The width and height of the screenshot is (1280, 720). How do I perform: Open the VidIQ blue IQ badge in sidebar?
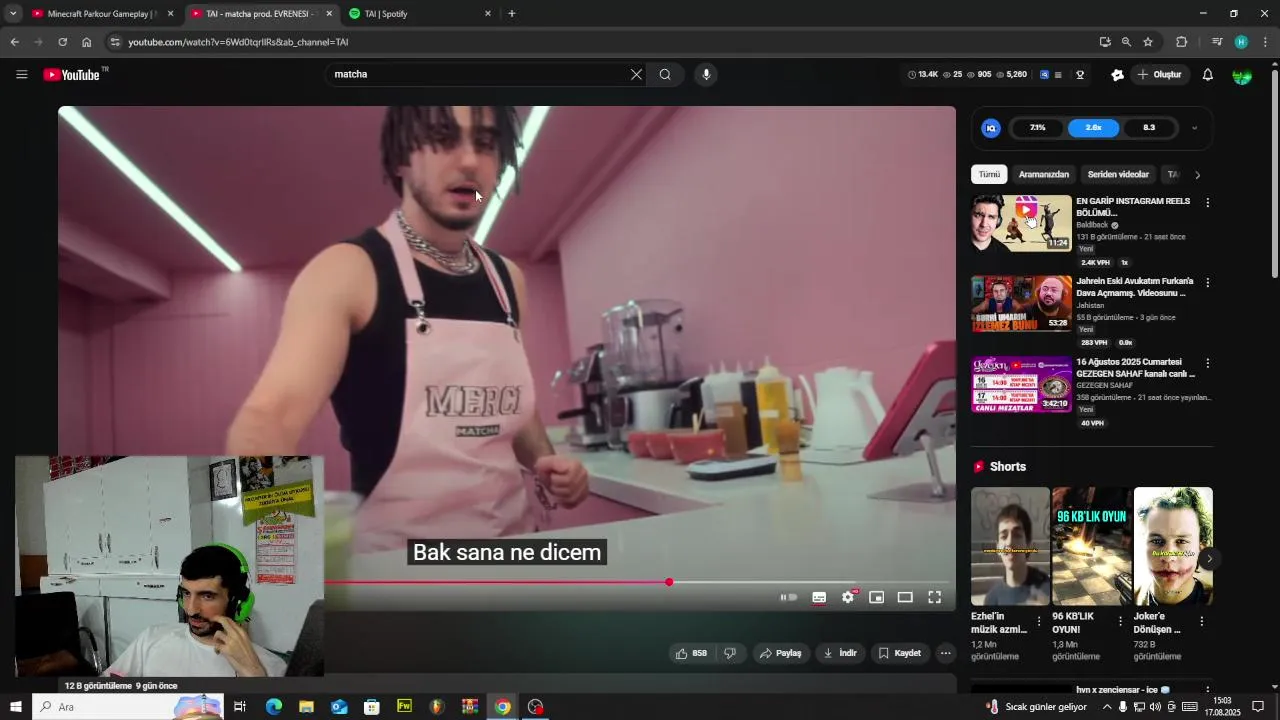(x=991, y=128)
